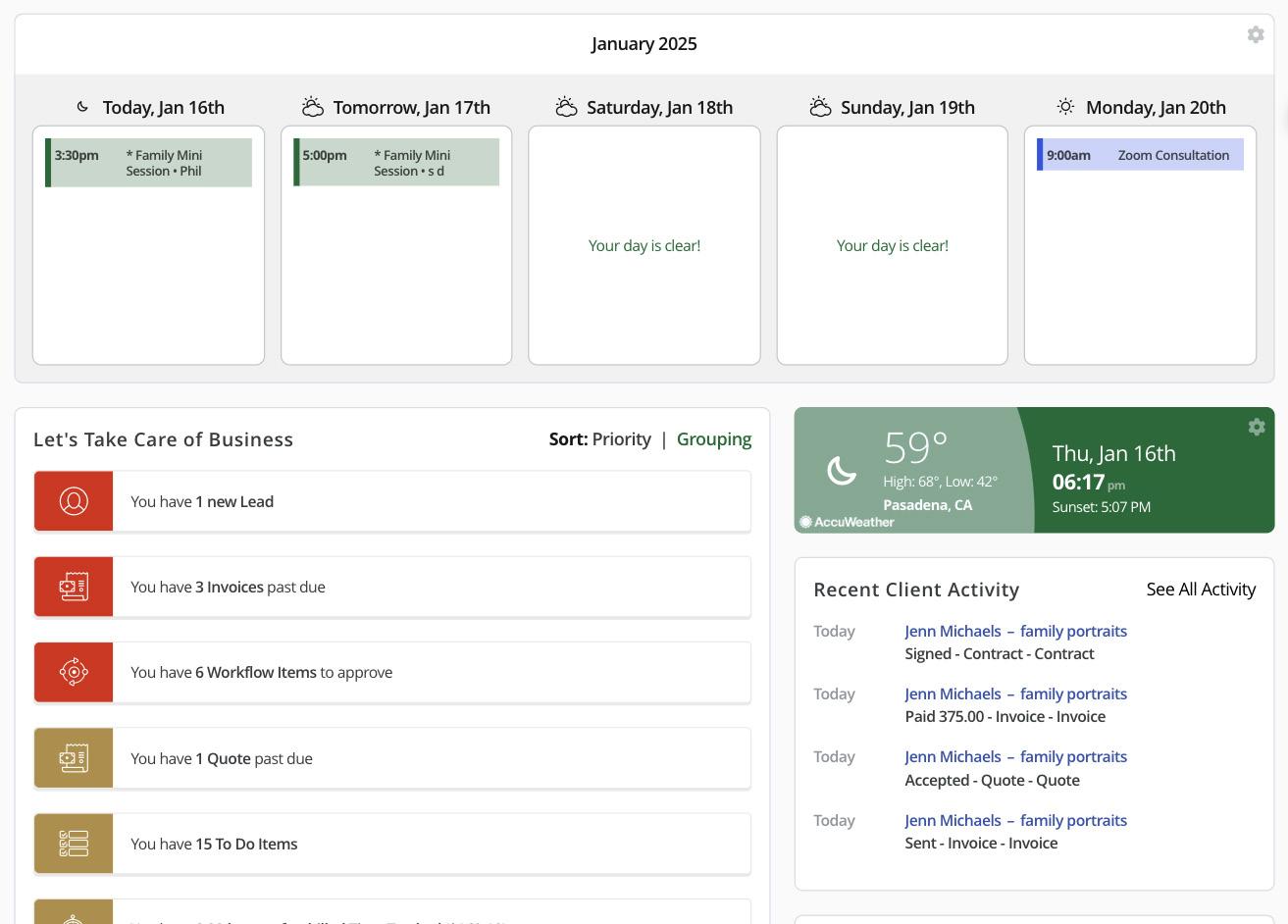Image resolution: width=1288 pixels, height=924 pixels.
Task: Open the 6 Workflow Items to approve row
Action: click(x=432, y=672)
